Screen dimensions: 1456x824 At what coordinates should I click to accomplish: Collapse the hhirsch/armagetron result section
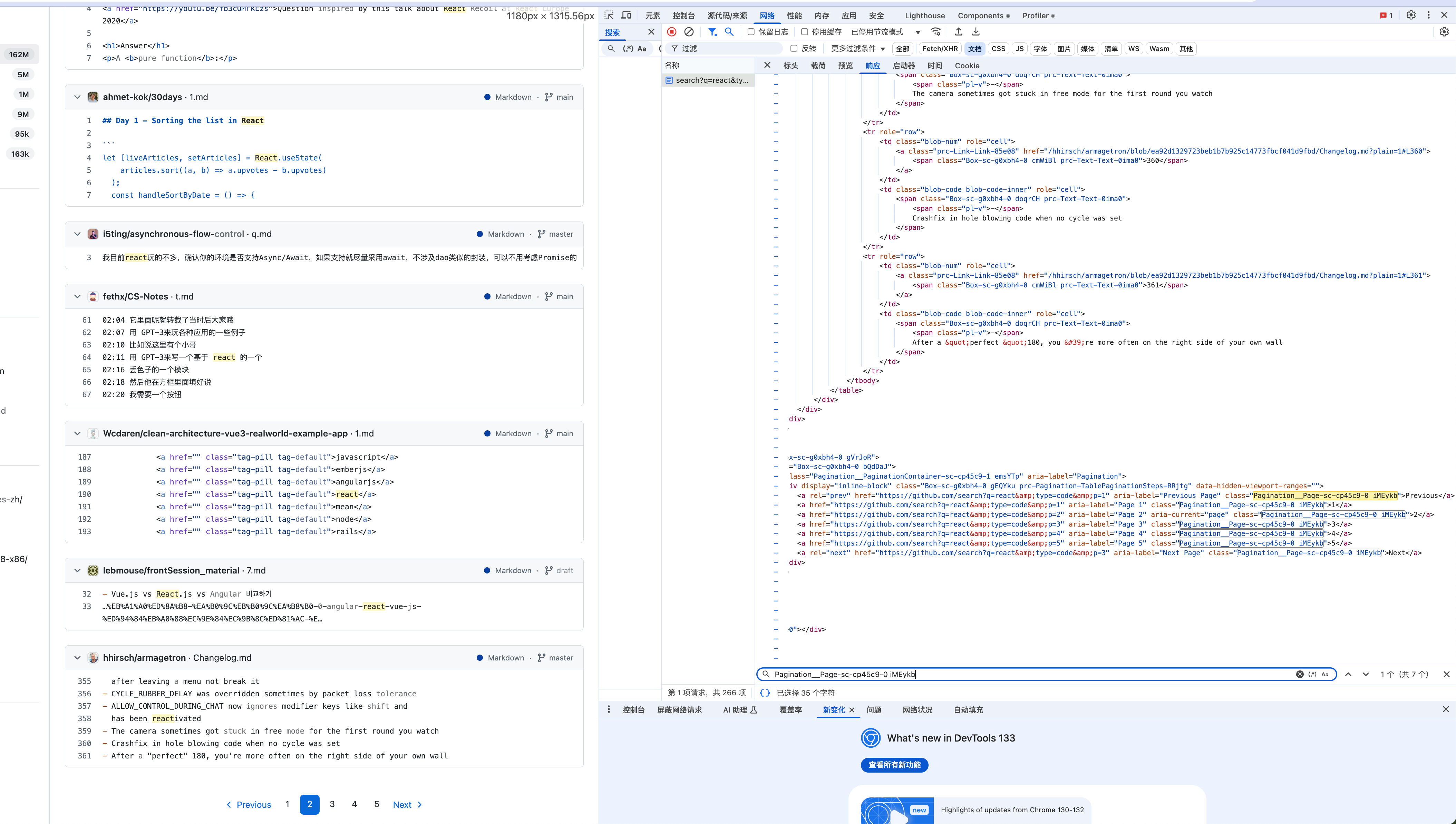pyautogui.click(x=78, y=658)
